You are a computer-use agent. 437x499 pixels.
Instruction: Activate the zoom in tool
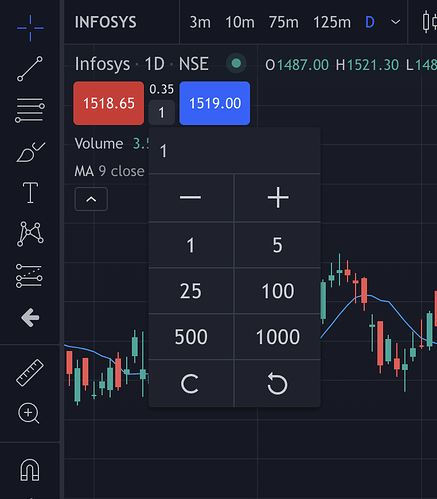pos(29,413)
